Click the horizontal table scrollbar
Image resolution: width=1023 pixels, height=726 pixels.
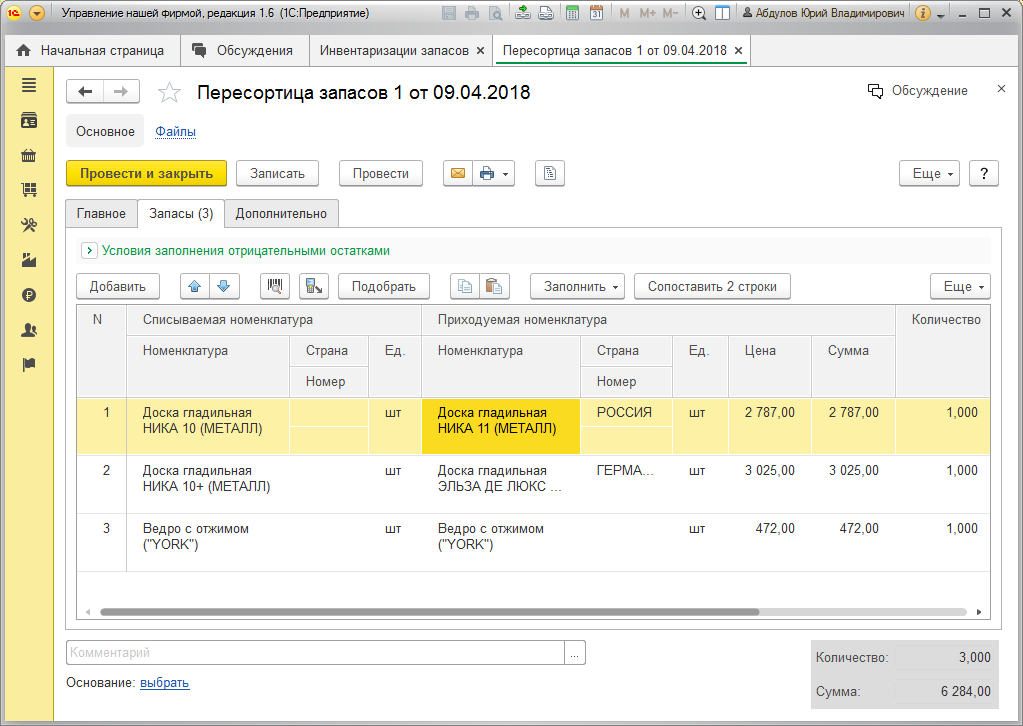[x=430, y=612]
